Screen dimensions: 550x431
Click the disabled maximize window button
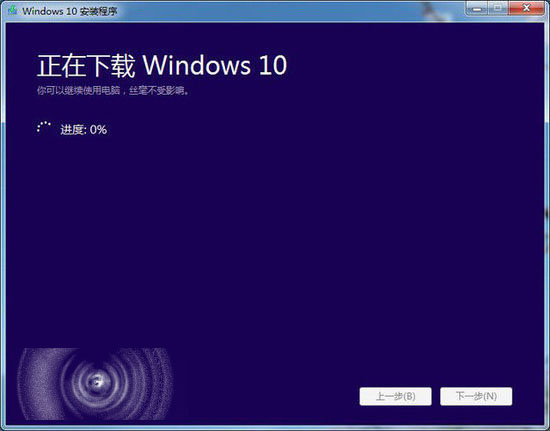coord(498,8)
